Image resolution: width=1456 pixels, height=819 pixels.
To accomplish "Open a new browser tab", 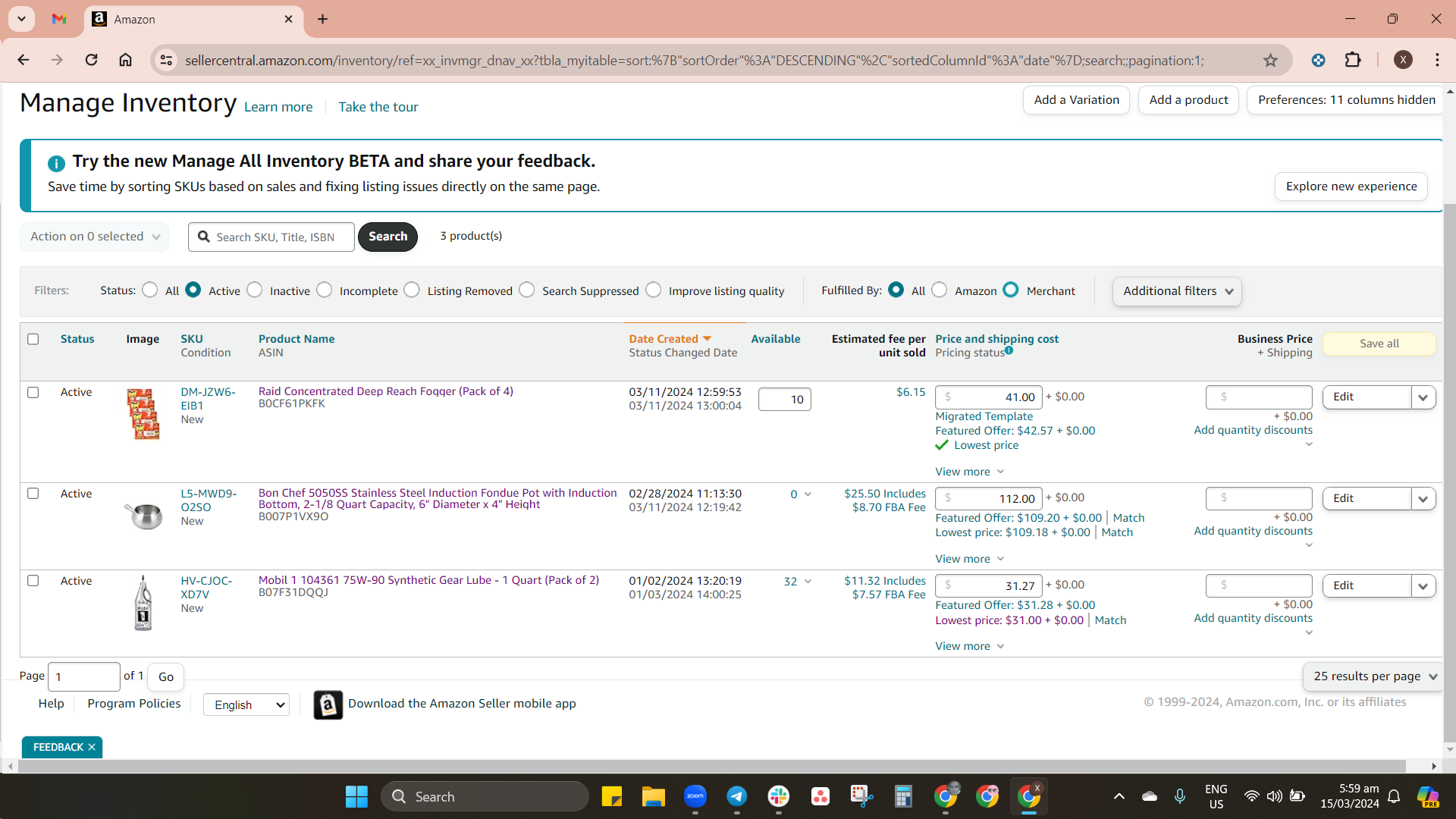I will (323, 19).
